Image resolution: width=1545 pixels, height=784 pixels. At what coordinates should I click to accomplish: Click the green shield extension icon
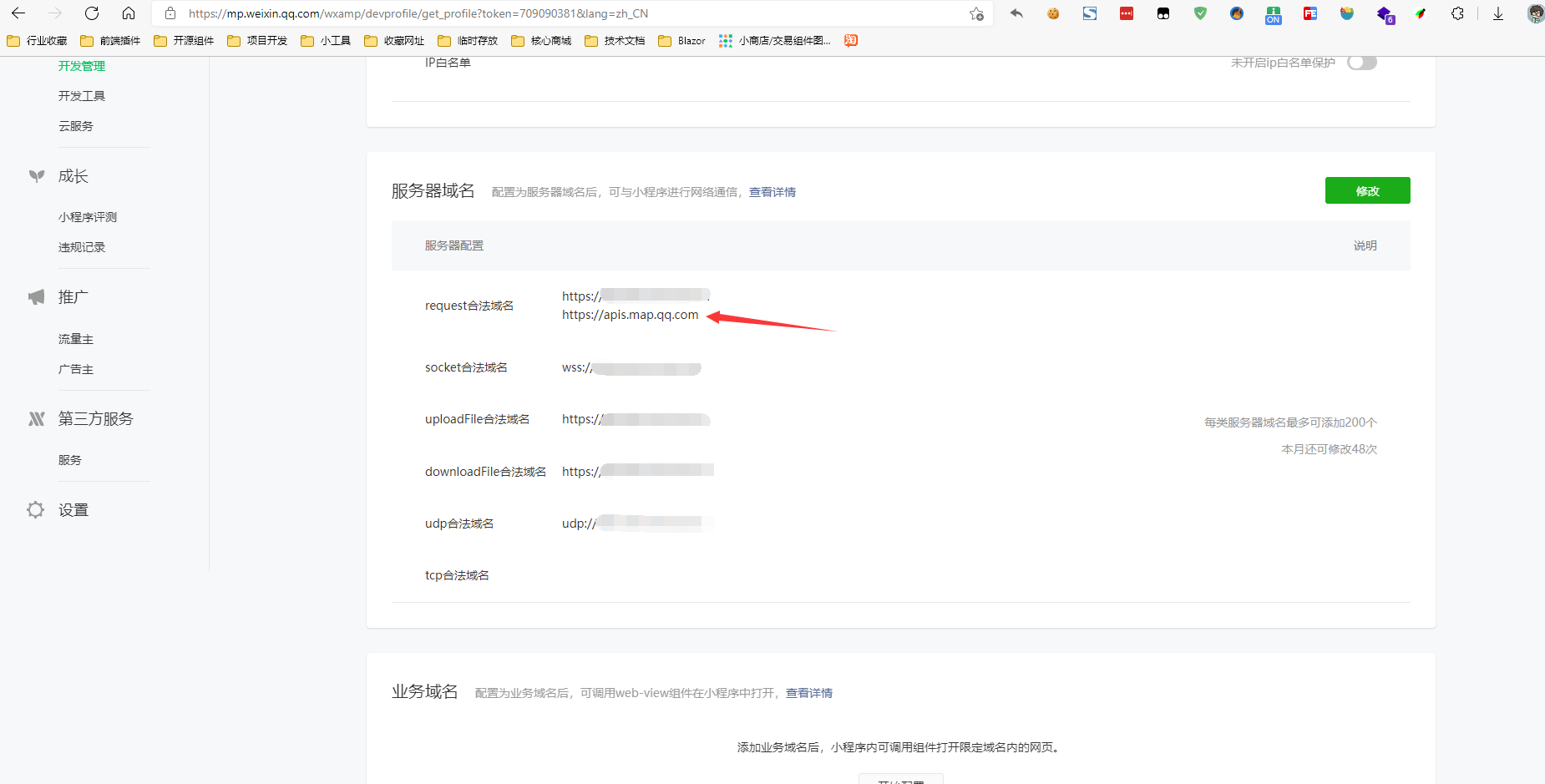coord(1200,13)
